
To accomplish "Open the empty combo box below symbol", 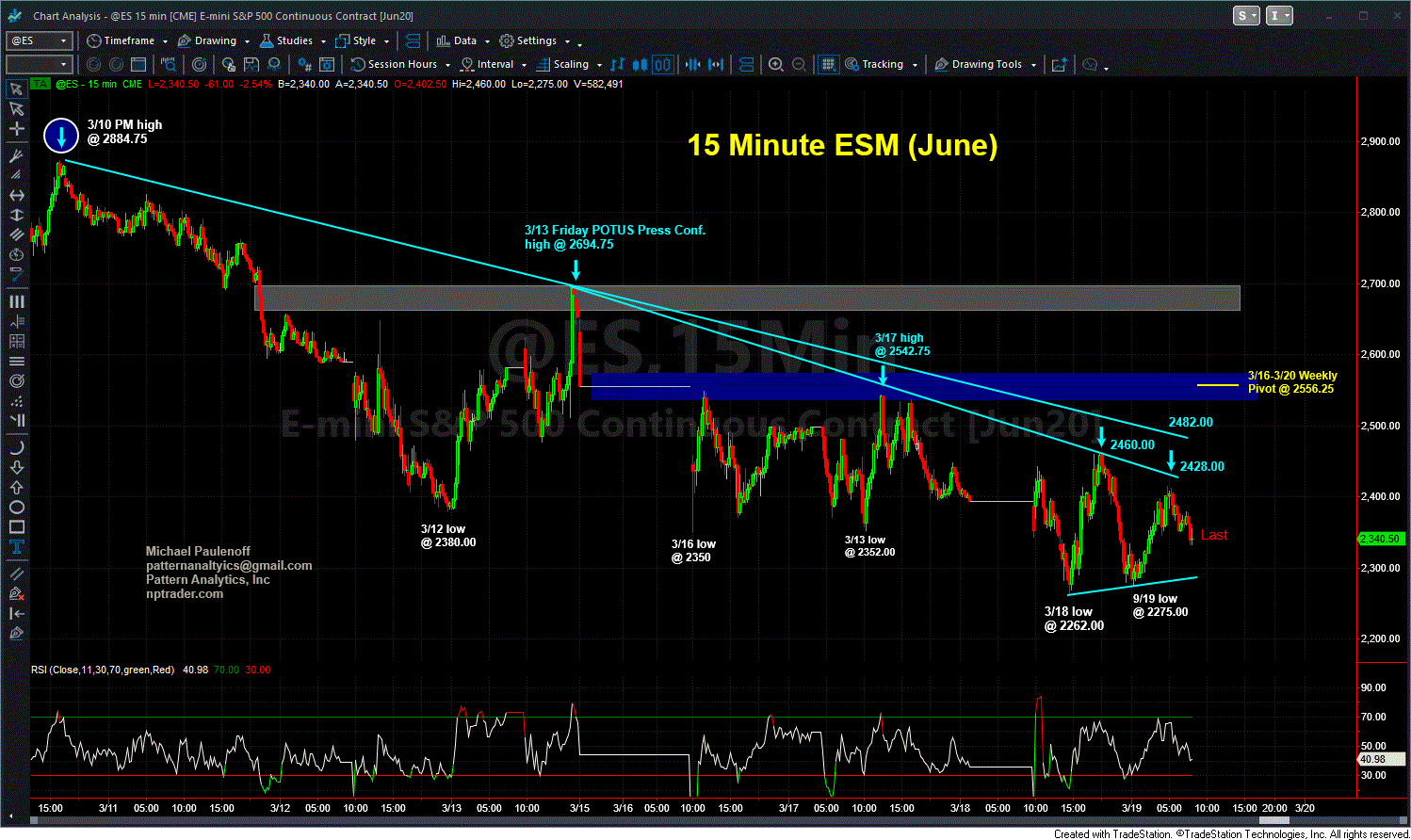I will coord(39,65).
